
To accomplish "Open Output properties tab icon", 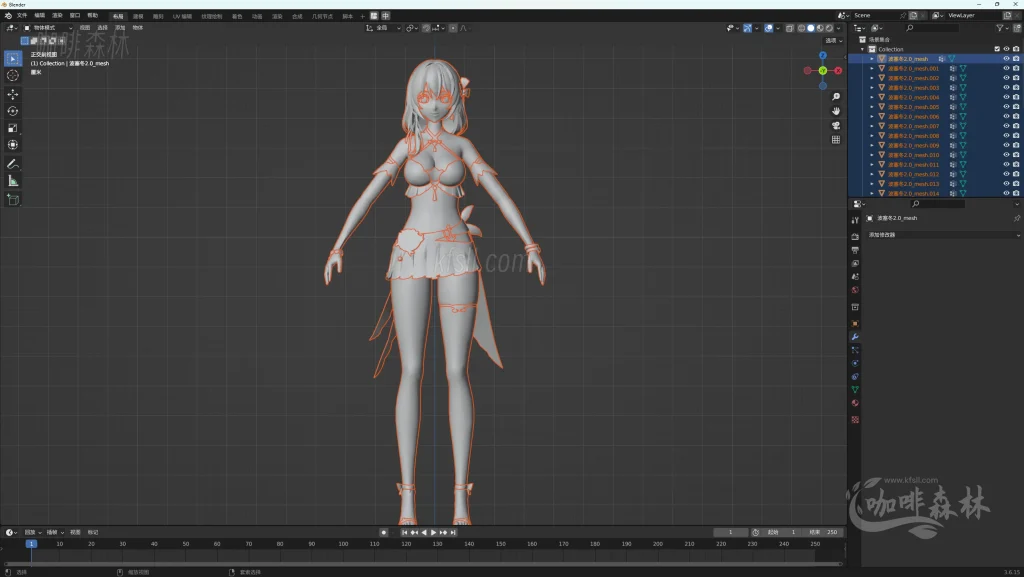I will coord(855,250).
